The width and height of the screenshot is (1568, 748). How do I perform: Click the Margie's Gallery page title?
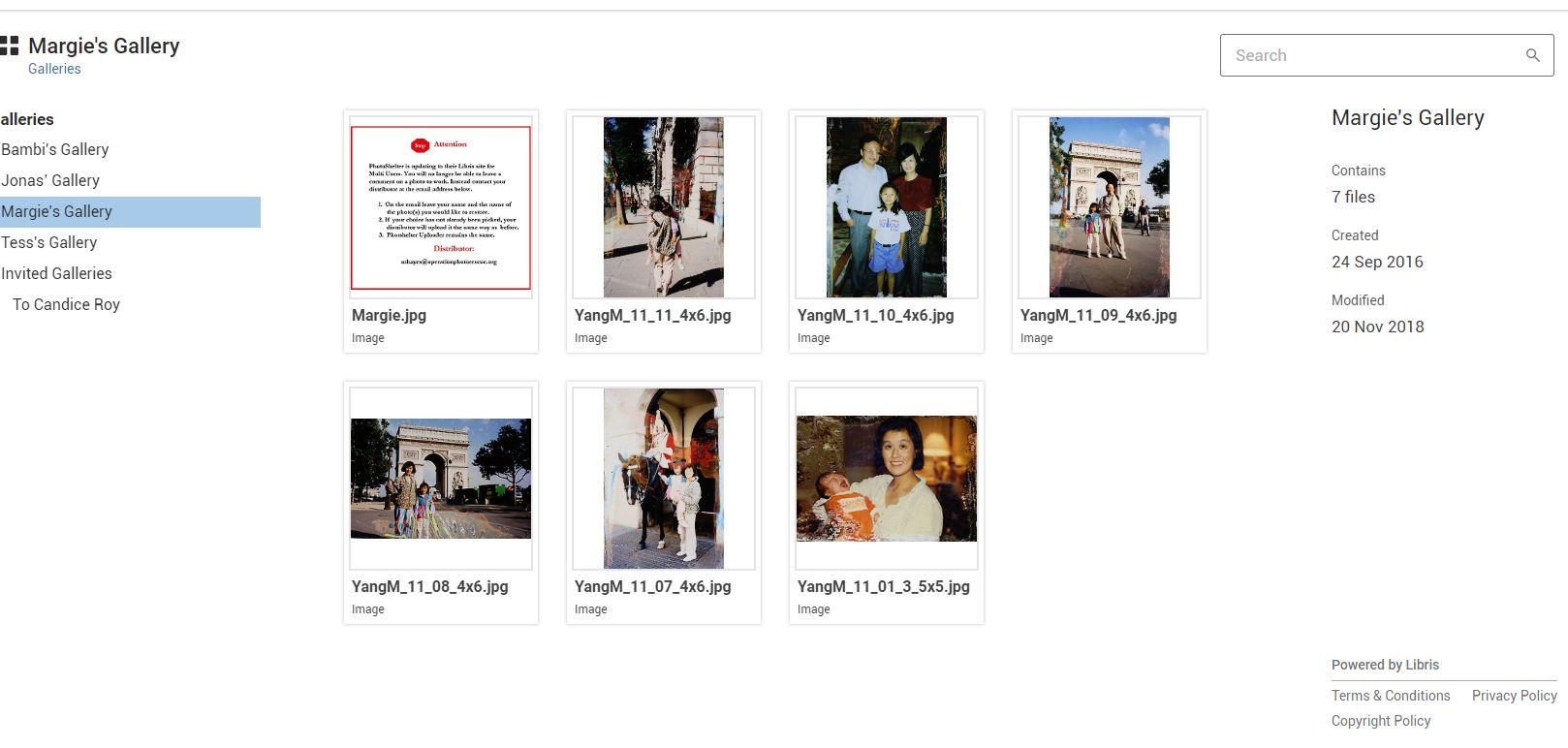click(x=104, y=46)
